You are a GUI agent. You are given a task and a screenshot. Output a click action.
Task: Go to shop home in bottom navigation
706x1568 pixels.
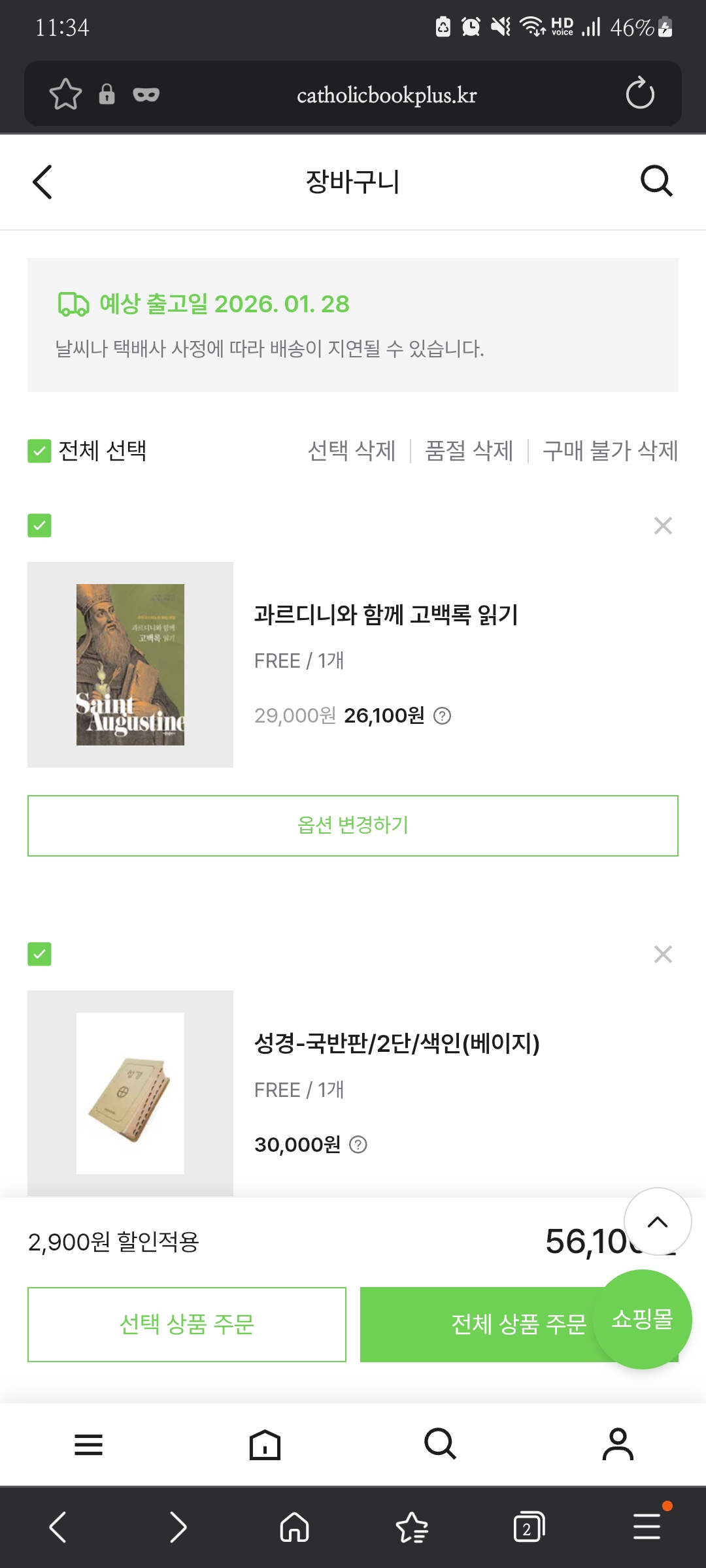(265, 1445)
